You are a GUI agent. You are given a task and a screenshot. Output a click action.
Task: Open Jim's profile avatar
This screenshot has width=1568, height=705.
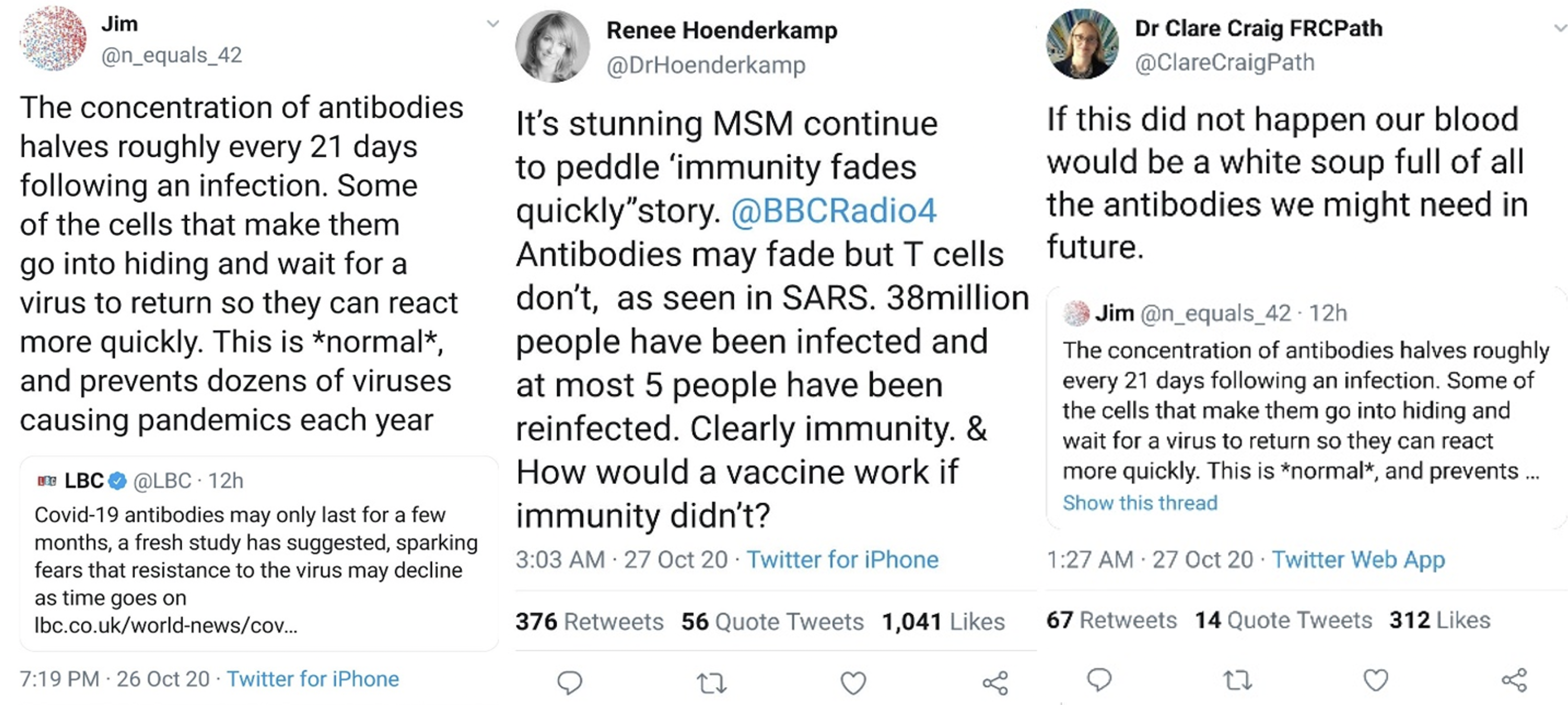(53, 39)
